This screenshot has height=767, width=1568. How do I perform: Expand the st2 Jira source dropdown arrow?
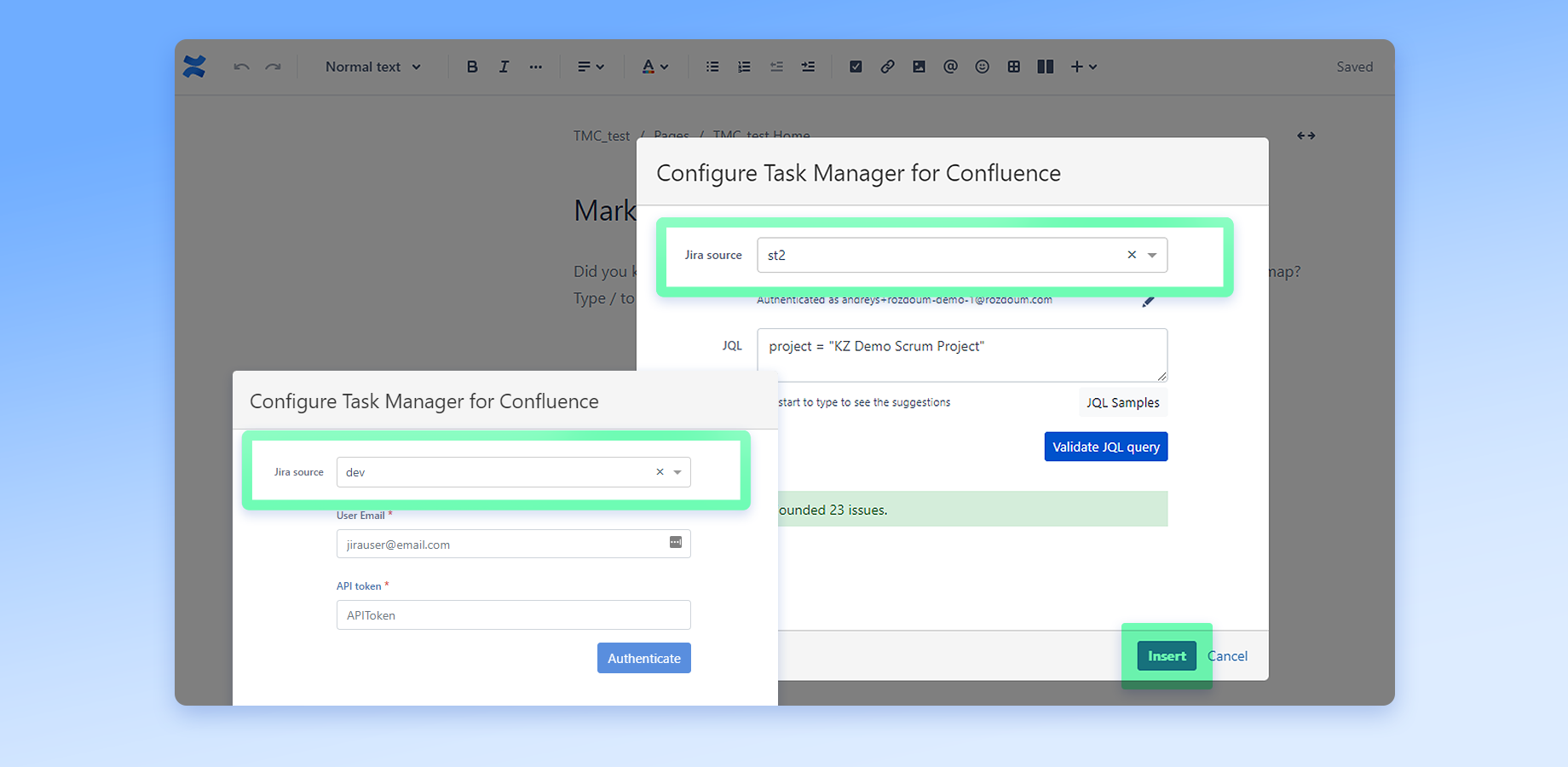tap(1152, 255)
